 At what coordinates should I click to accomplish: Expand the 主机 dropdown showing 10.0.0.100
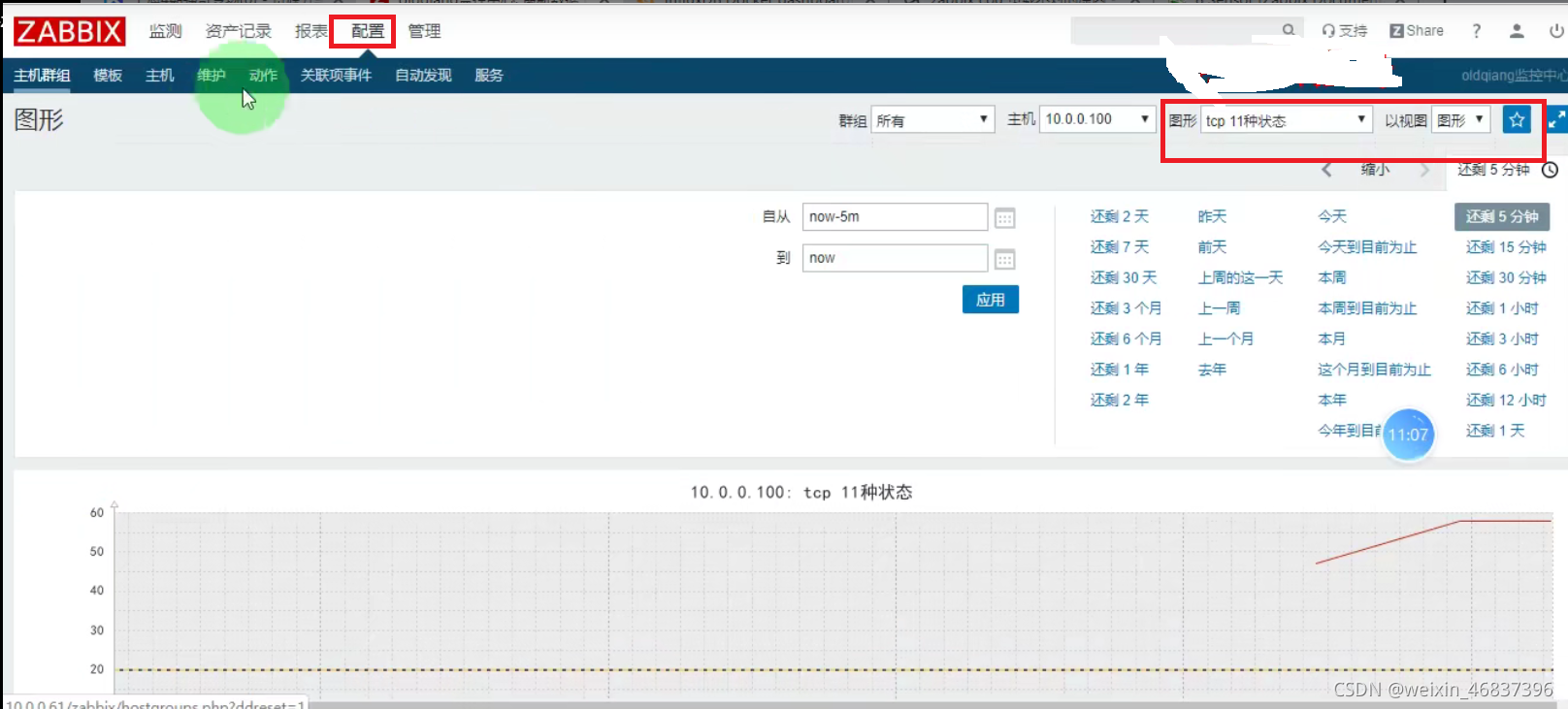click(x=1097, y=119)
